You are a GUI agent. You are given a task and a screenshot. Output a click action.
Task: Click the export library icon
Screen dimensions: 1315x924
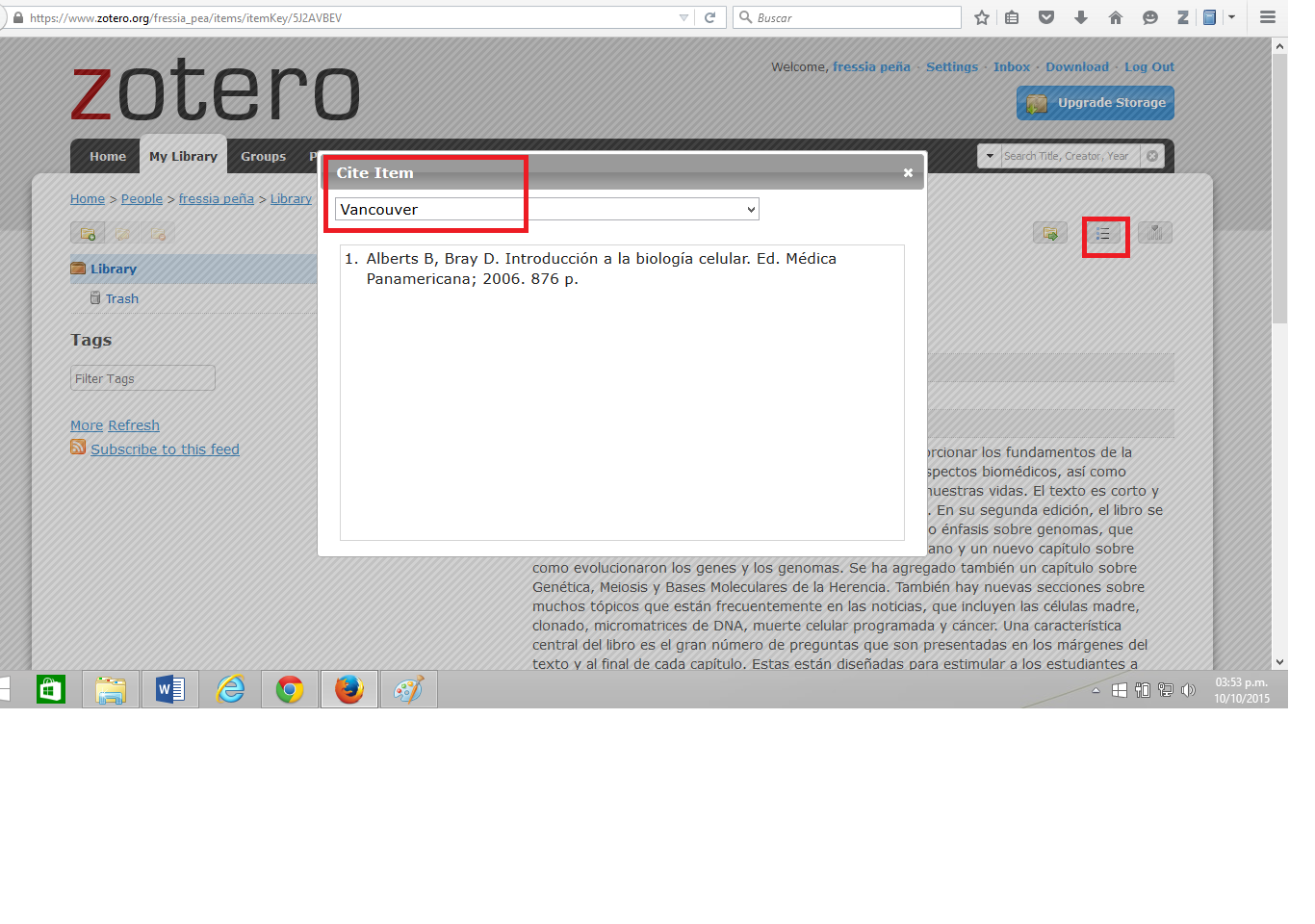(1050, 233)
